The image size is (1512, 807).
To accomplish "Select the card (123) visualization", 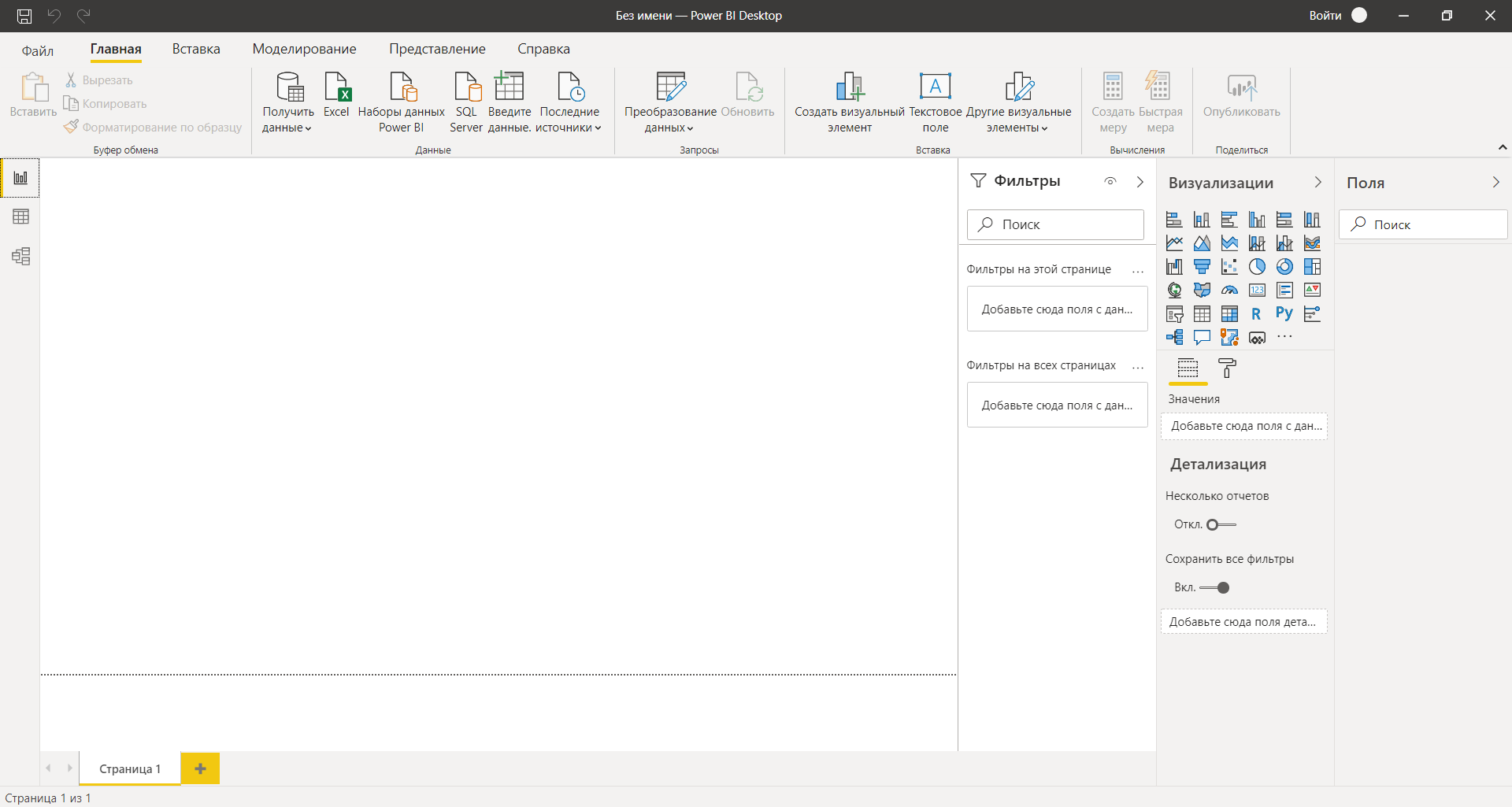I will (x=1257, y=291).
